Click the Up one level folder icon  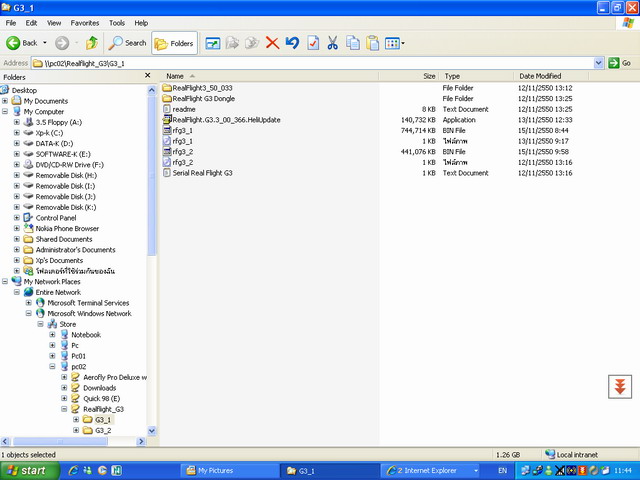[92, 43]
